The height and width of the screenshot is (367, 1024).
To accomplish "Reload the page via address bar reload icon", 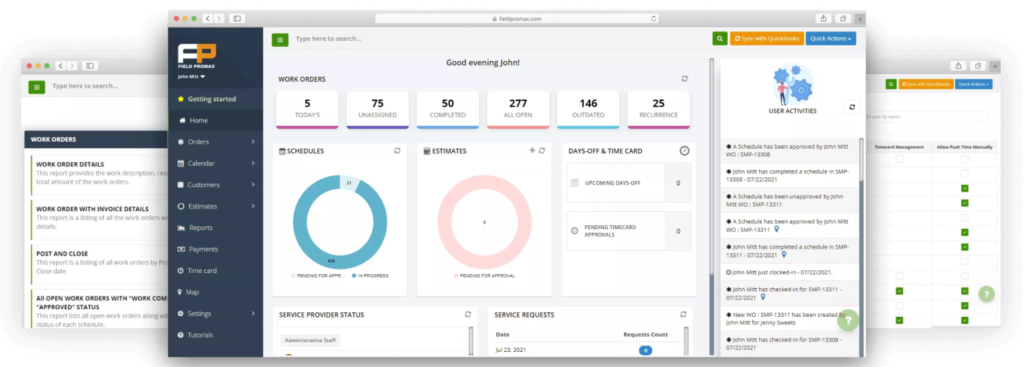I will [653, 19].
